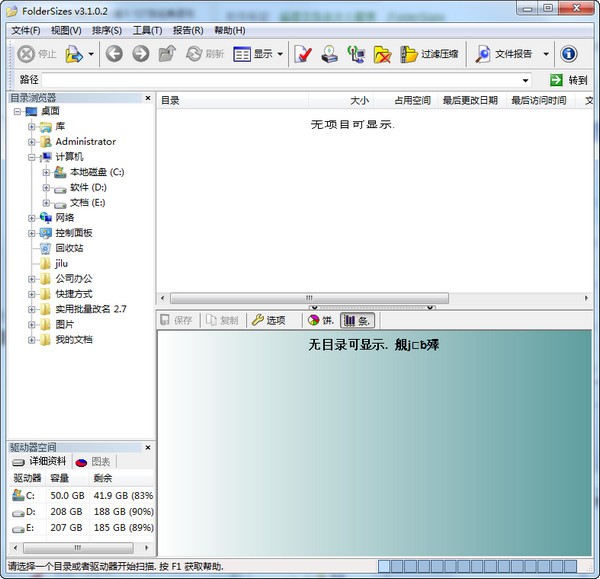The height and width of the screenshot is (579, 600).
Task: Open the 报告(R) menu
Action: pyautogui.click(x=188, y=30)
